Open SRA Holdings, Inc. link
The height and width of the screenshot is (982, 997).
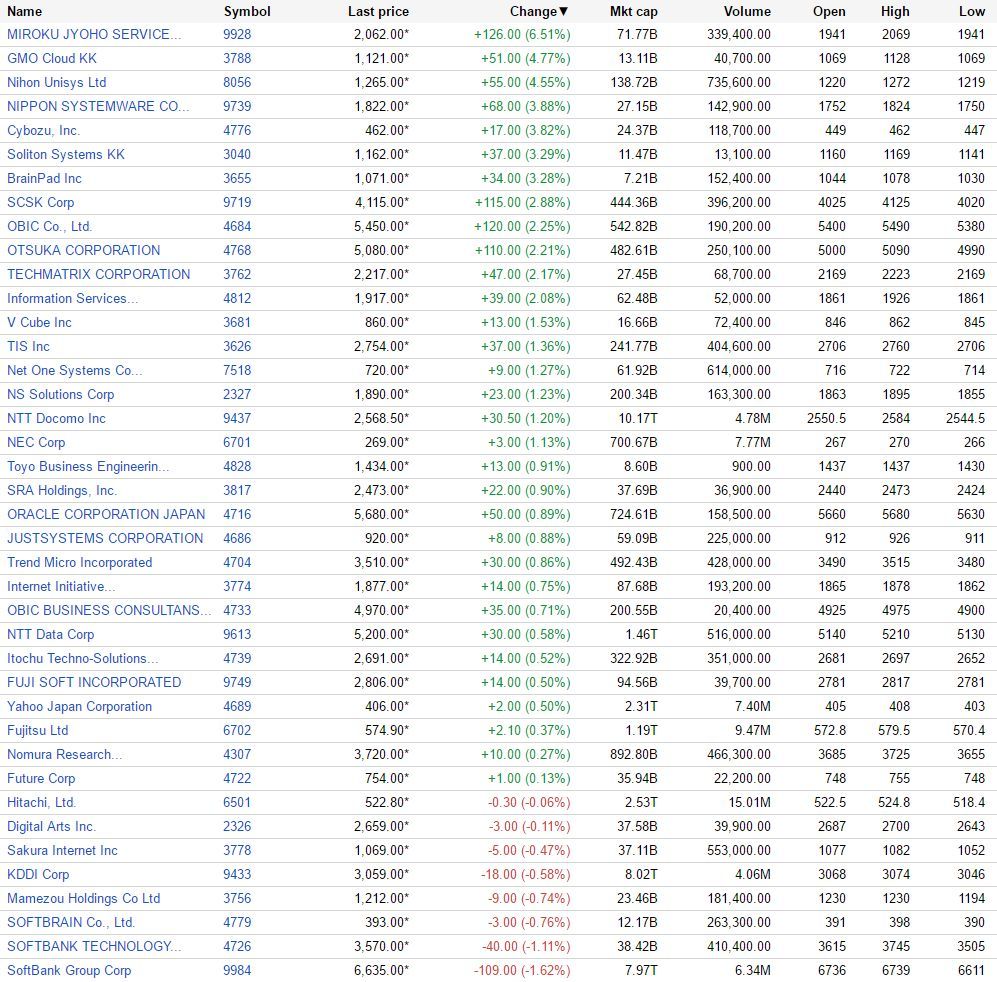click(x=62, y=490)
